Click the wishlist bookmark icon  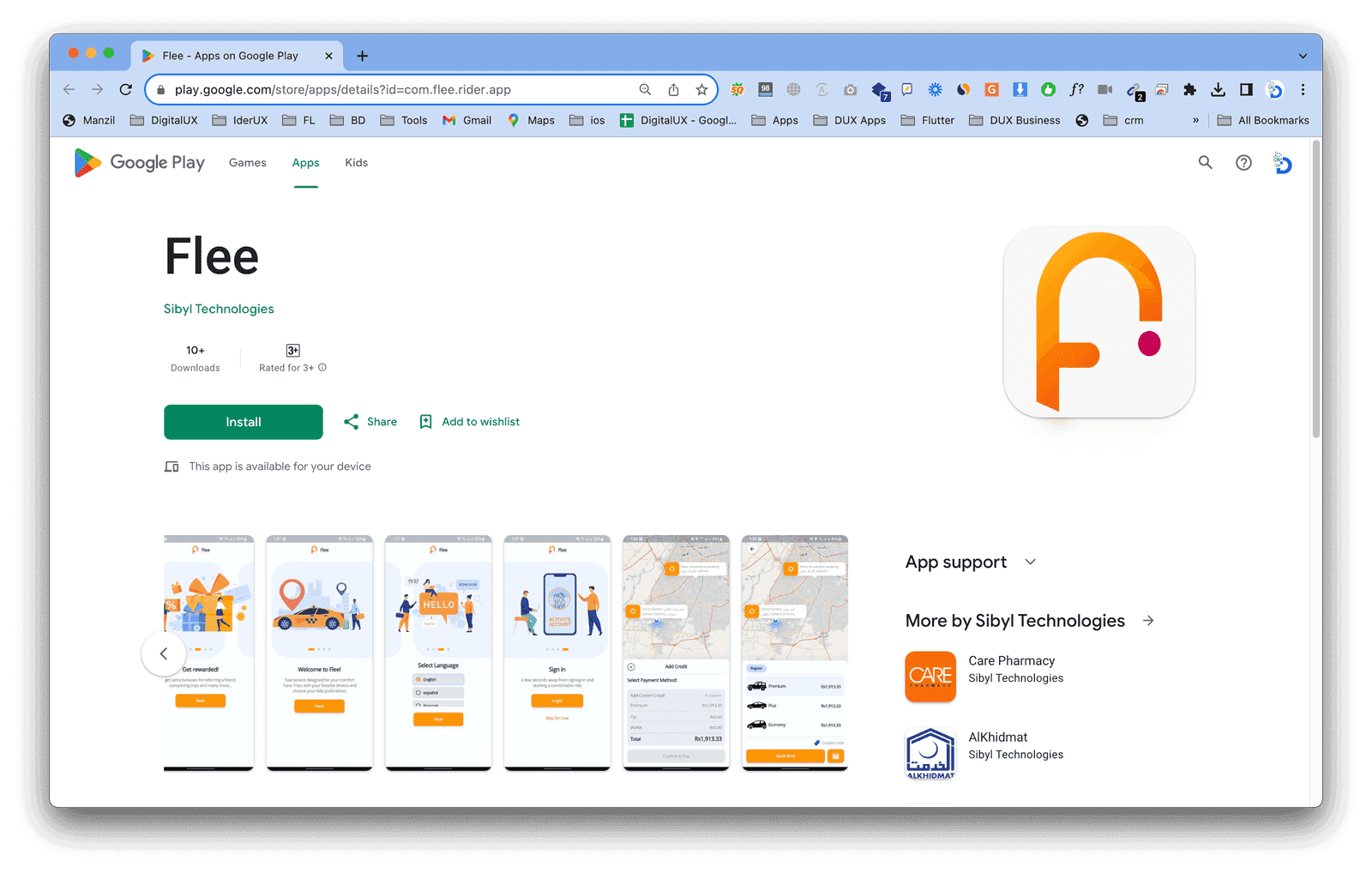[425, 422]
